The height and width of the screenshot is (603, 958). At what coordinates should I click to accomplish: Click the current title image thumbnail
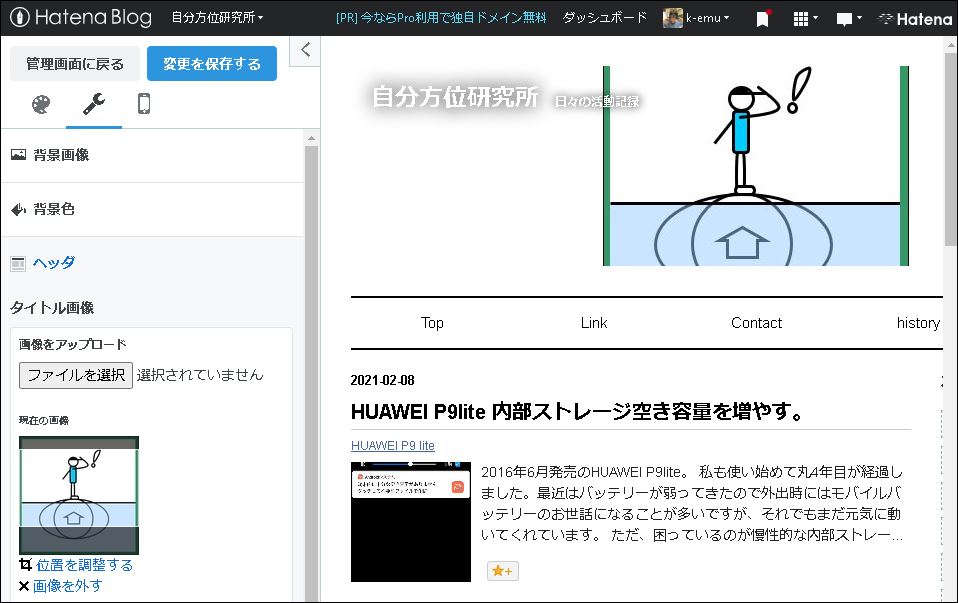79,495
